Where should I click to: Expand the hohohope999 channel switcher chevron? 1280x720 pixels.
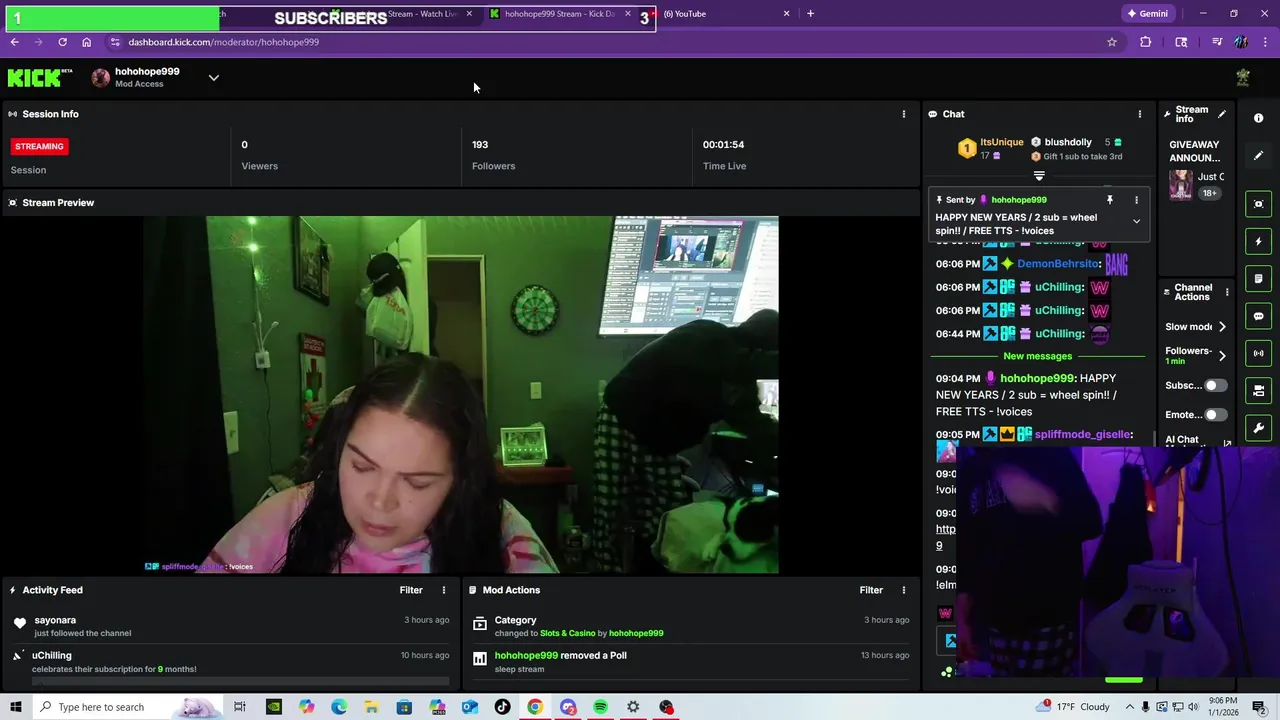[213, 77]
